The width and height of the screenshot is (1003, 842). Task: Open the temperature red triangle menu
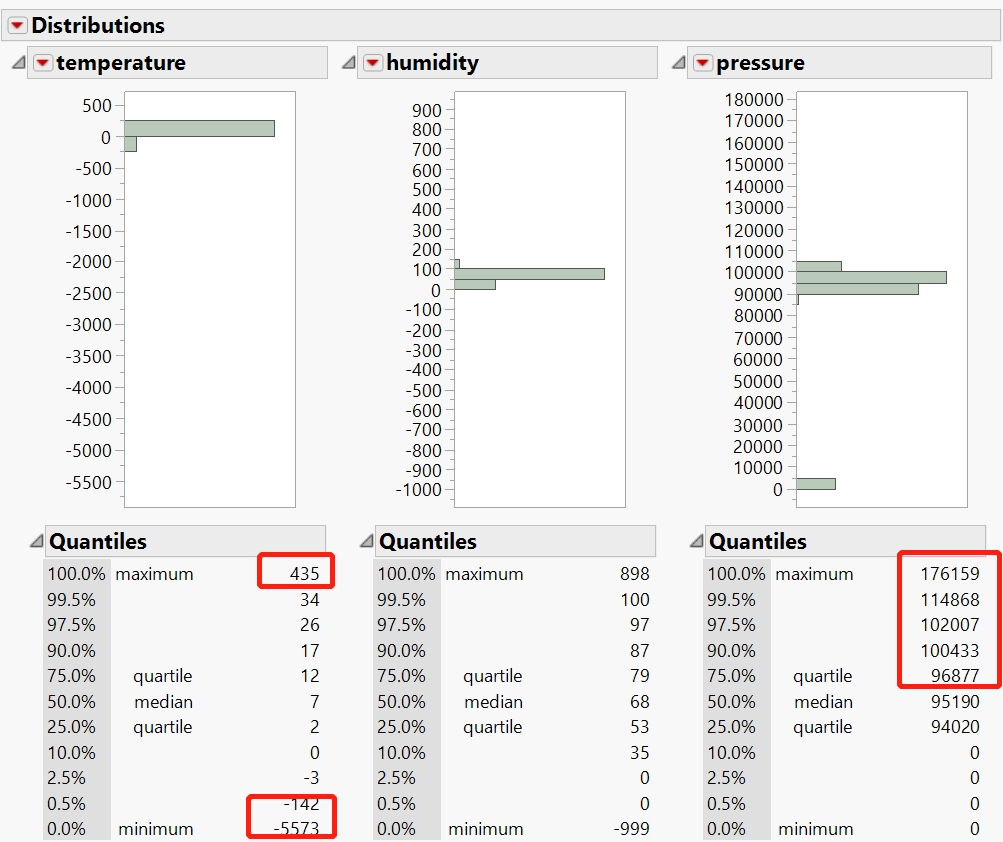[43, 63]
